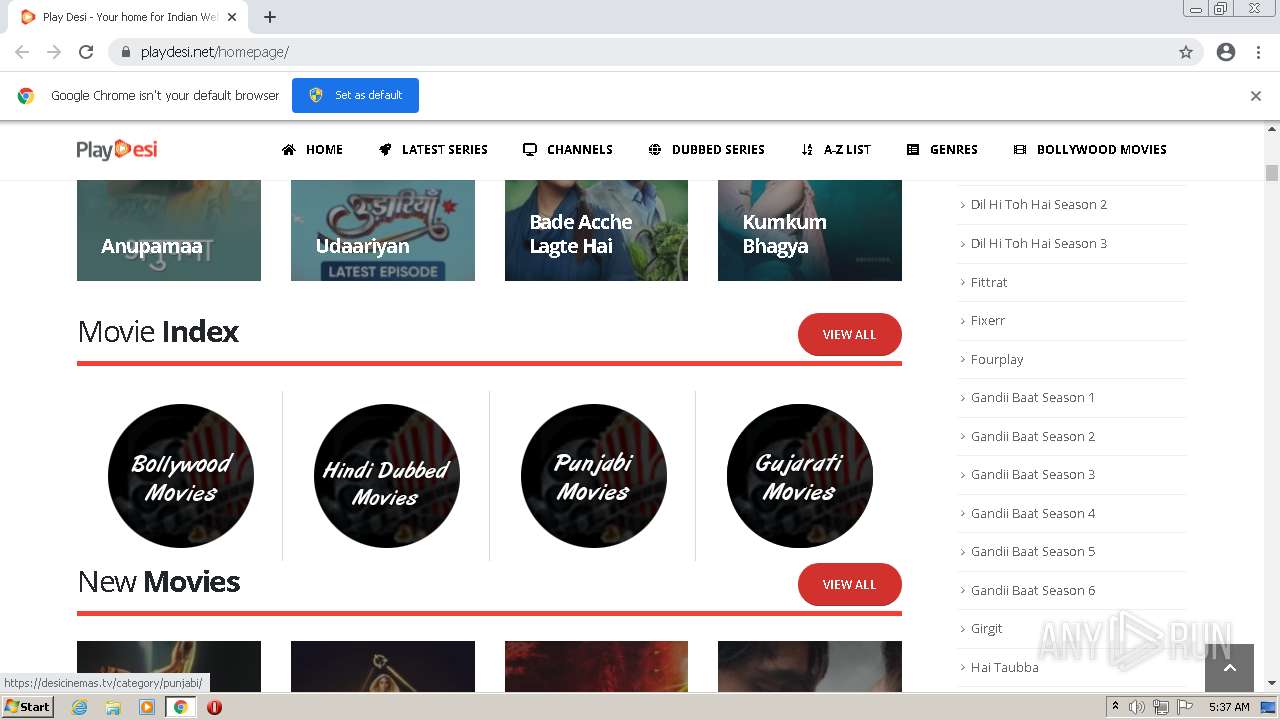The width and height of the screenshot is (1280, 720).
Task: Click the PlayDesi logo
Action: (x=117, y=149)
